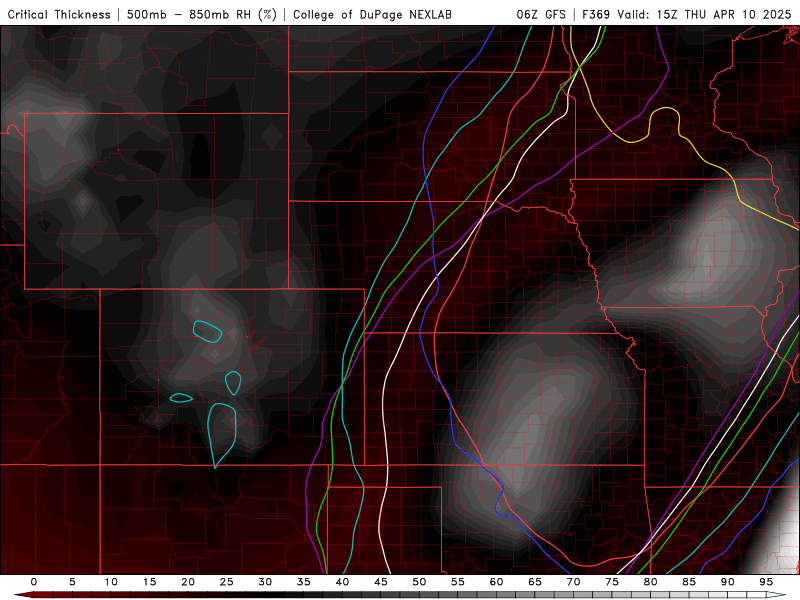Click the 65 value on the color scale
This screenshot has width=800, height=600.
pyautogui.click(x=535, y=582)
